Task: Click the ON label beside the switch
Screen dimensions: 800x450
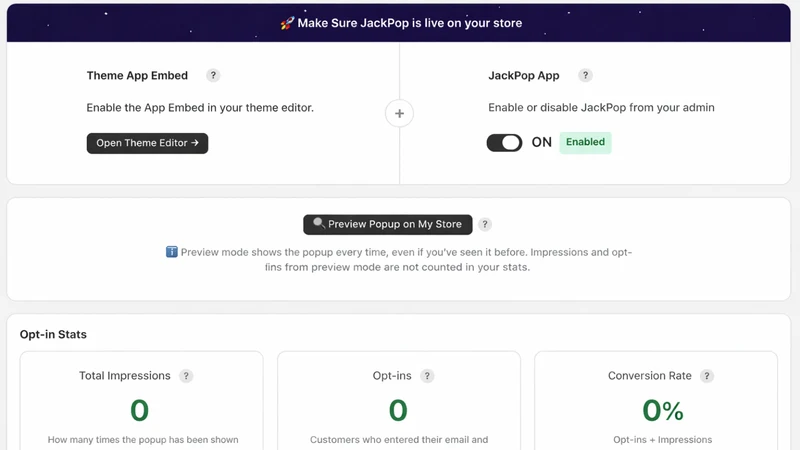Action: pos(542,142)
